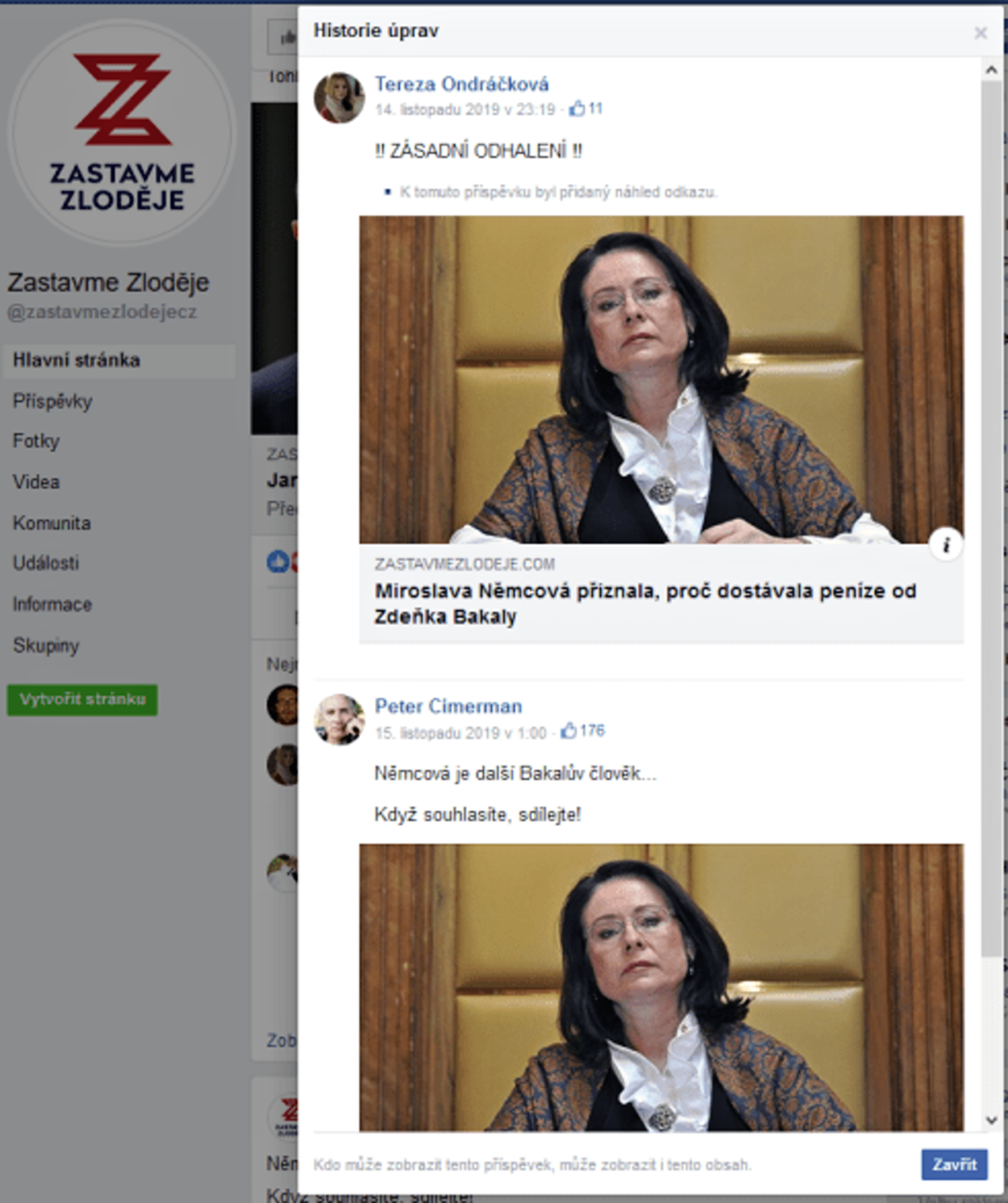Open Příspěvky in the page sidebar
Viewport: 1008px width, 1203px height.
click(52, 401)
